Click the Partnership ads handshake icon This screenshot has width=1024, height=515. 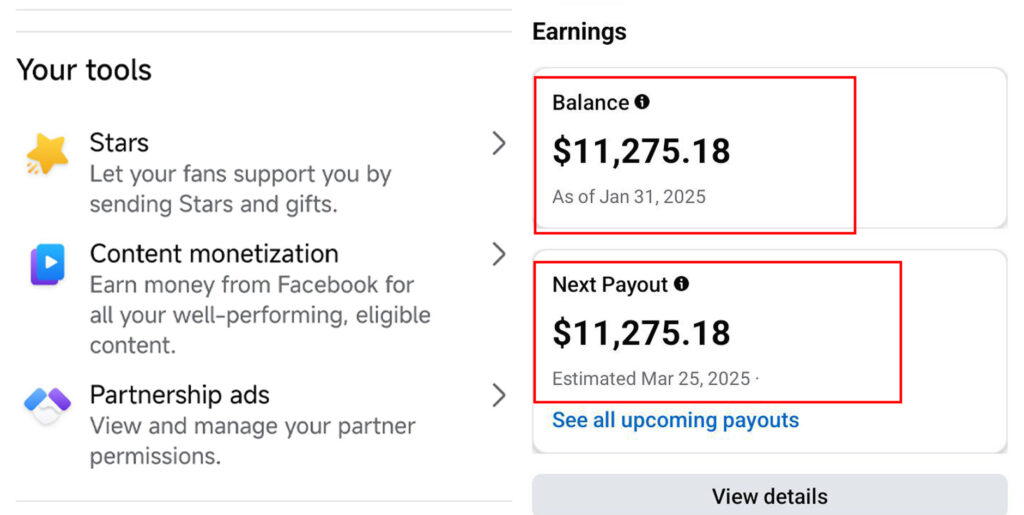[x=47, y=405]
